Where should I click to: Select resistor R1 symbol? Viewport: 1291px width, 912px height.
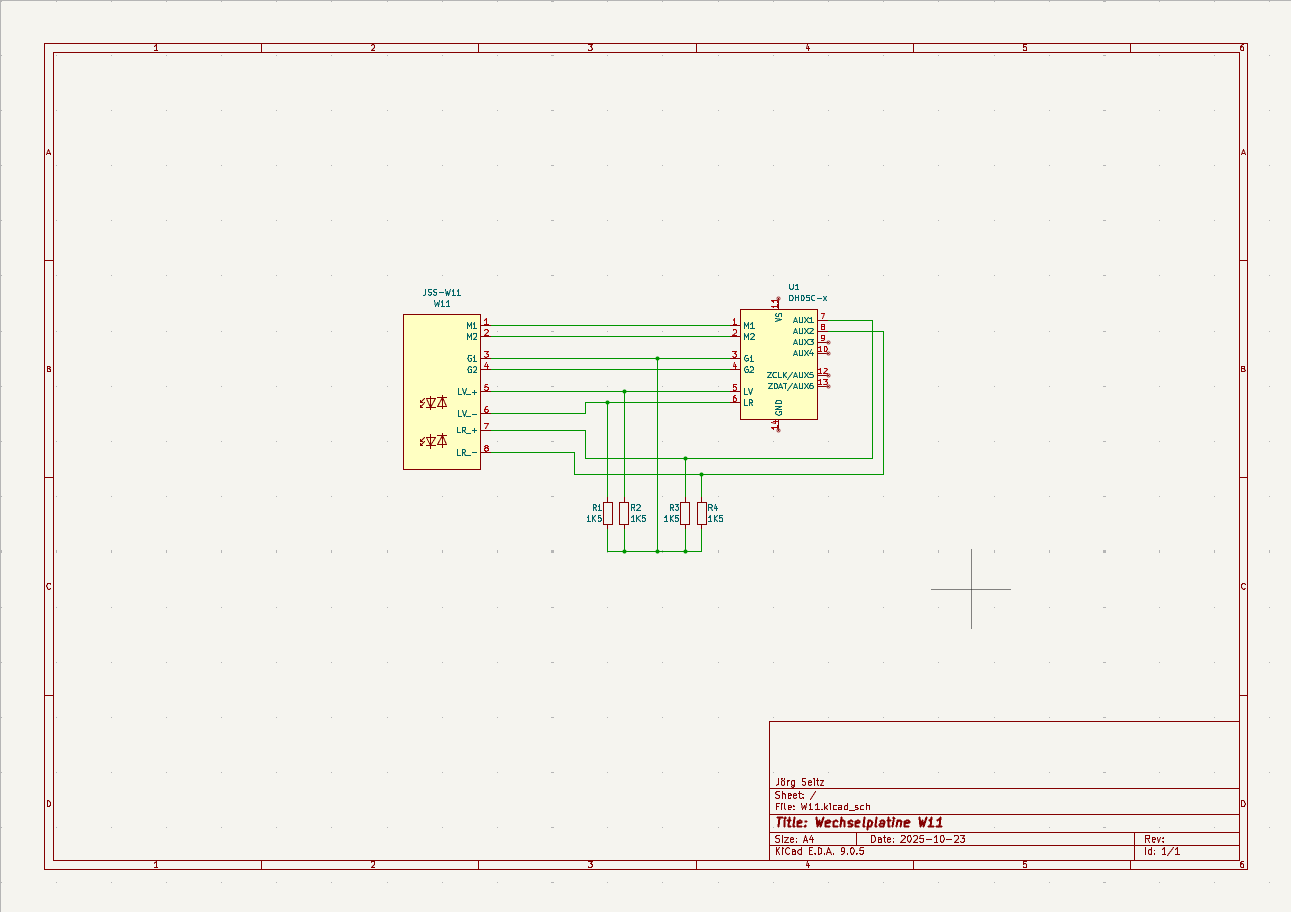pyautogui.click(x=607, y=513)
